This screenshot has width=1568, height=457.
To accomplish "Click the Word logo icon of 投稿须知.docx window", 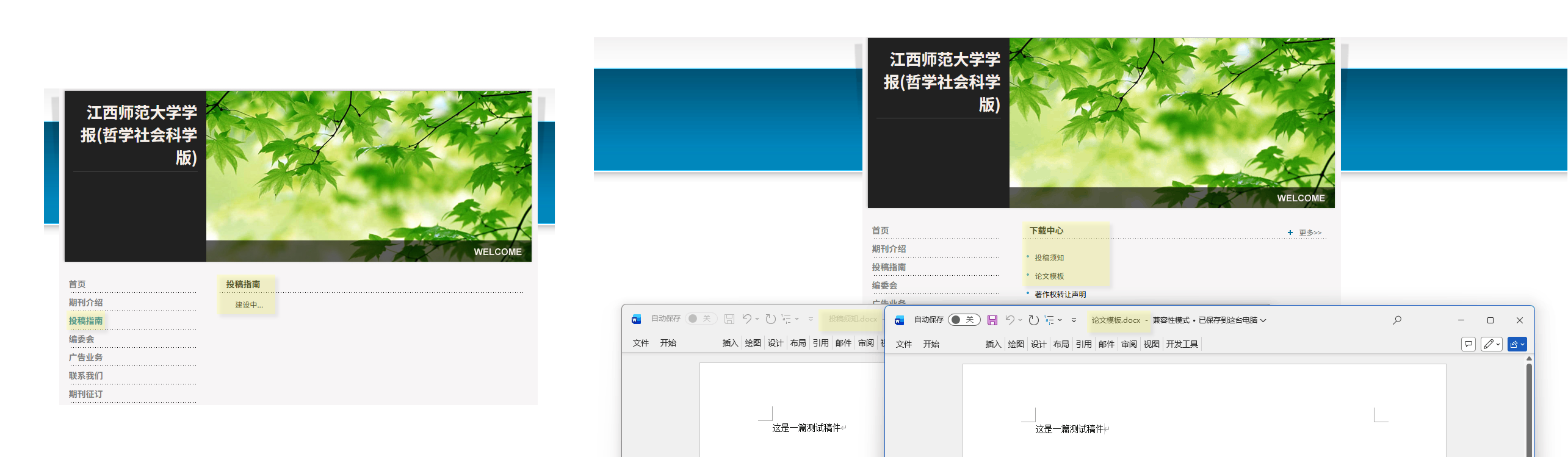I will (x=636, y=319).
